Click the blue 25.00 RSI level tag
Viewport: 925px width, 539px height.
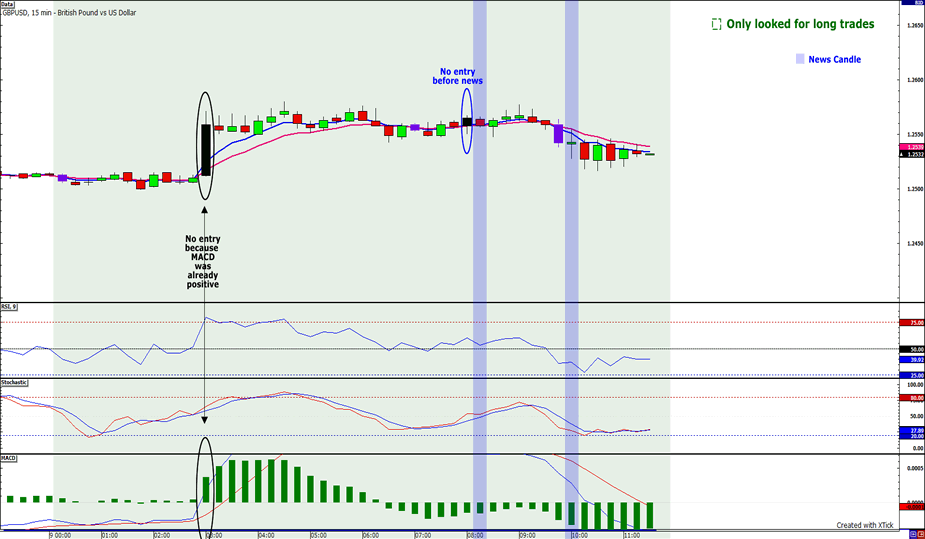point(912,375)
